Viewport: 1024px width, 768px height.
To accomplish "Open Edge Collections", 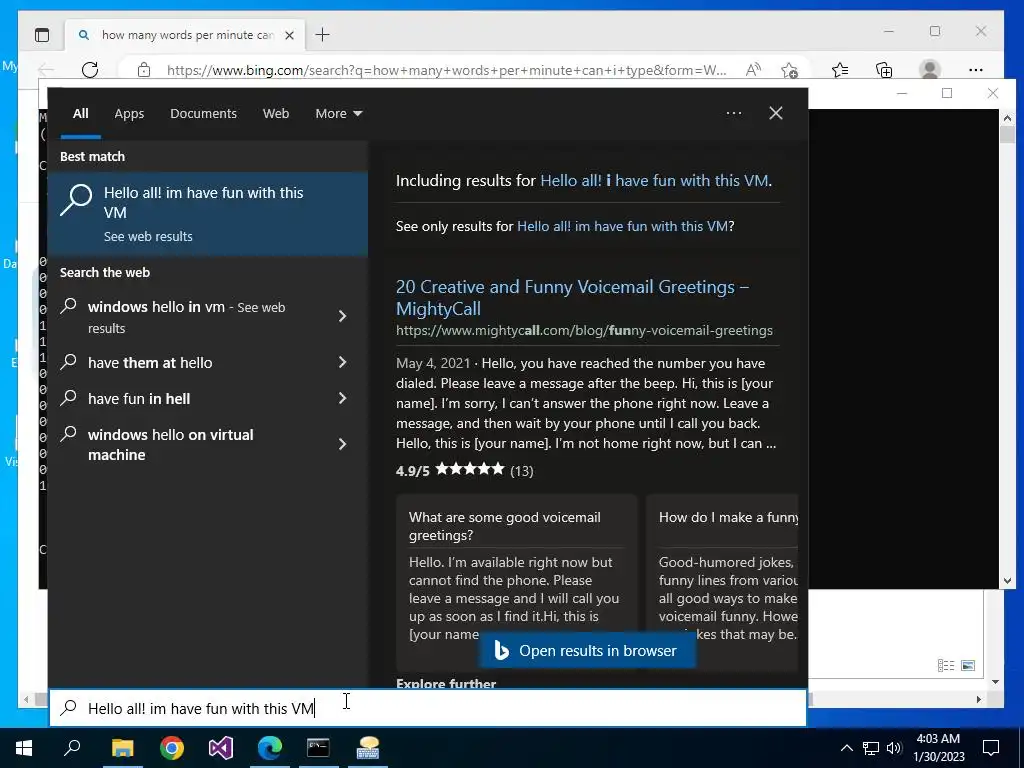I will pyautogui.click(x=884, y=70).
